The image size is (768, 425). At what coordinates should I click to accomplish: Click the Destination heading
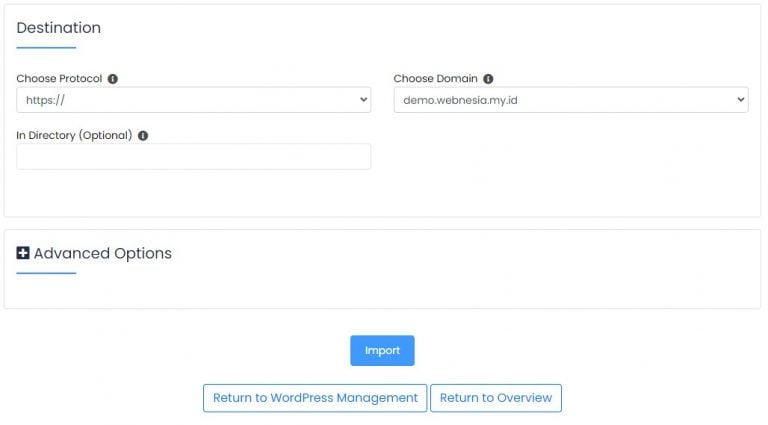pyautogui.click(x=59, y=28)
